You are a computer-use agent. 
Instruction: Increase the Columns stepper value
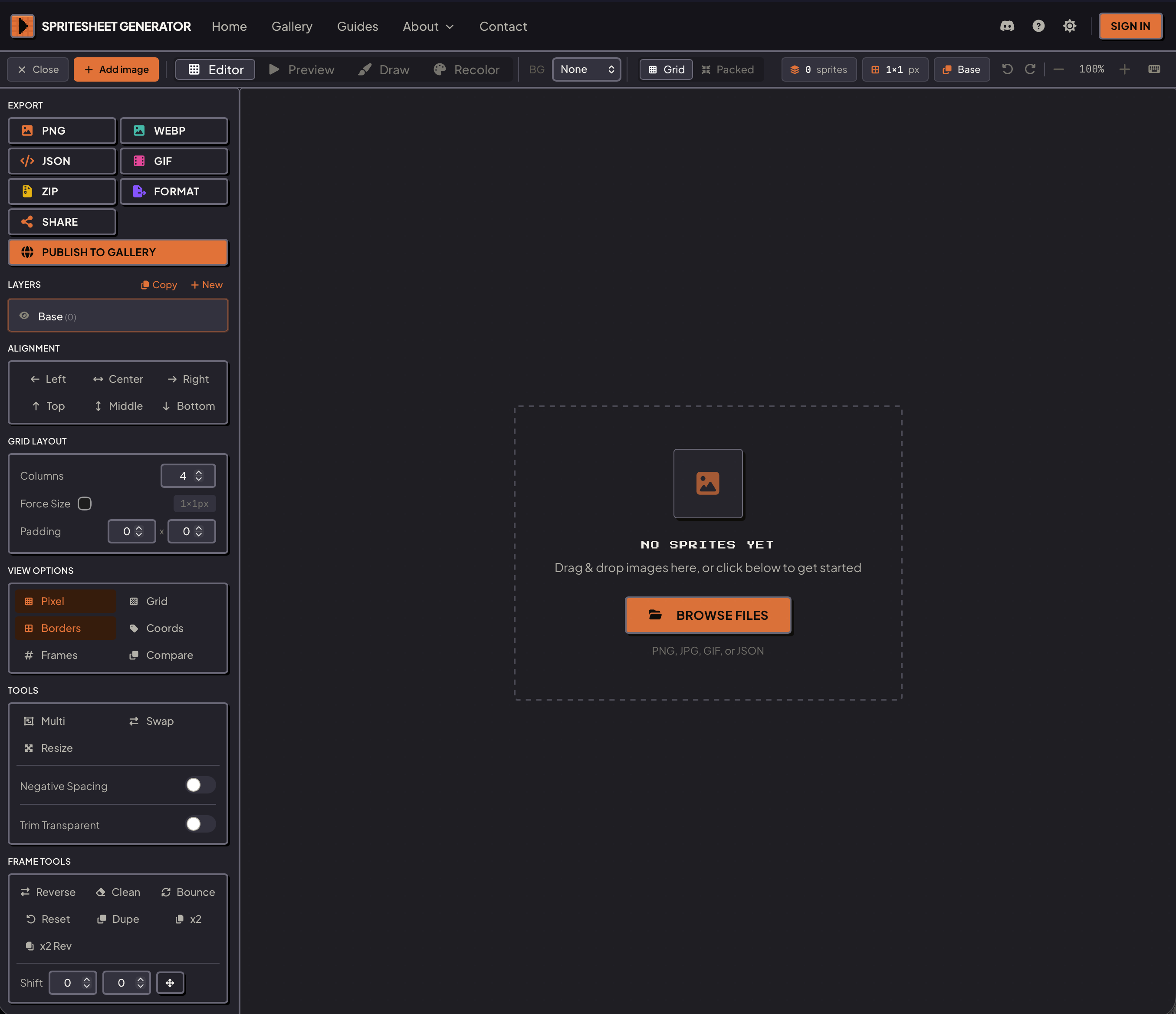(x=199, y=472)
